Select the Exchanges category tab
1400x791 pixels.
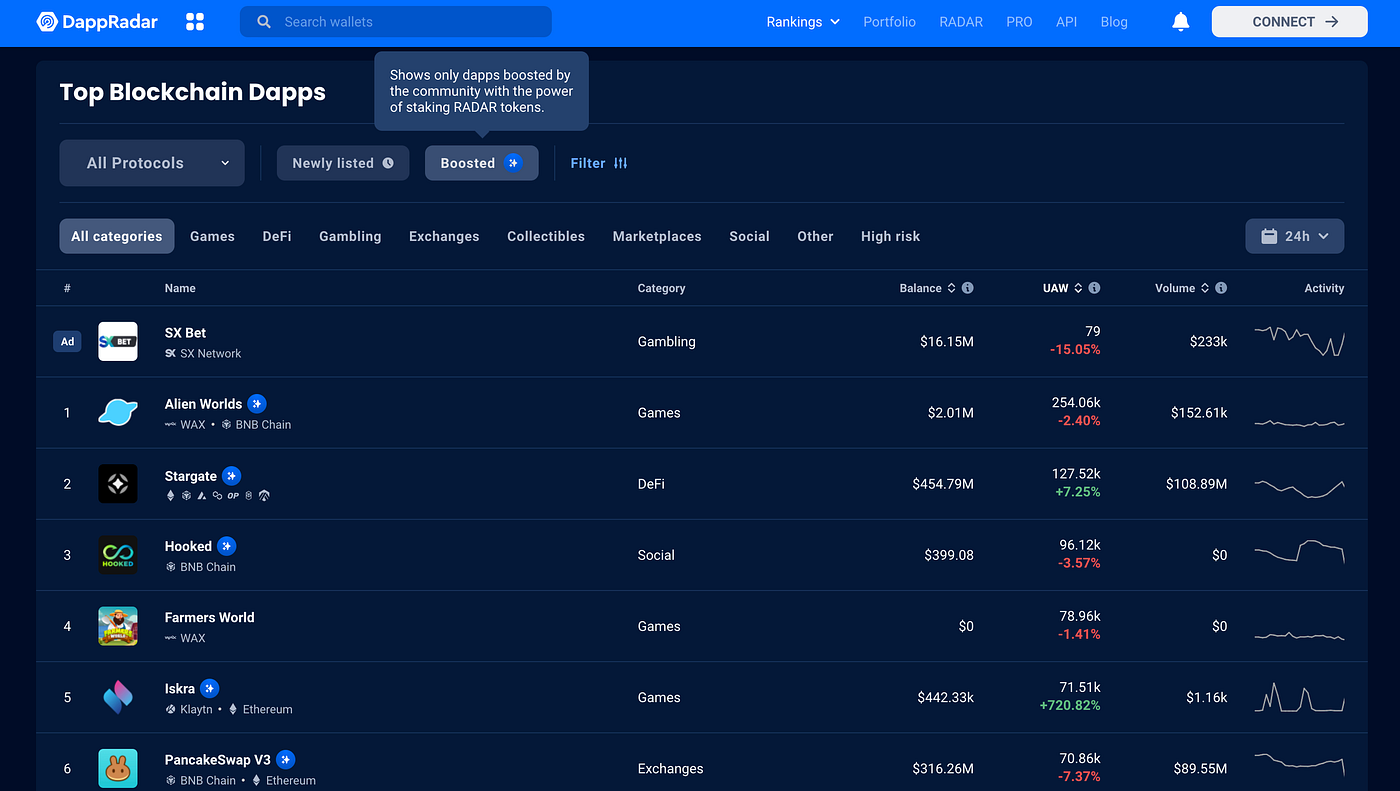[444, 236]
